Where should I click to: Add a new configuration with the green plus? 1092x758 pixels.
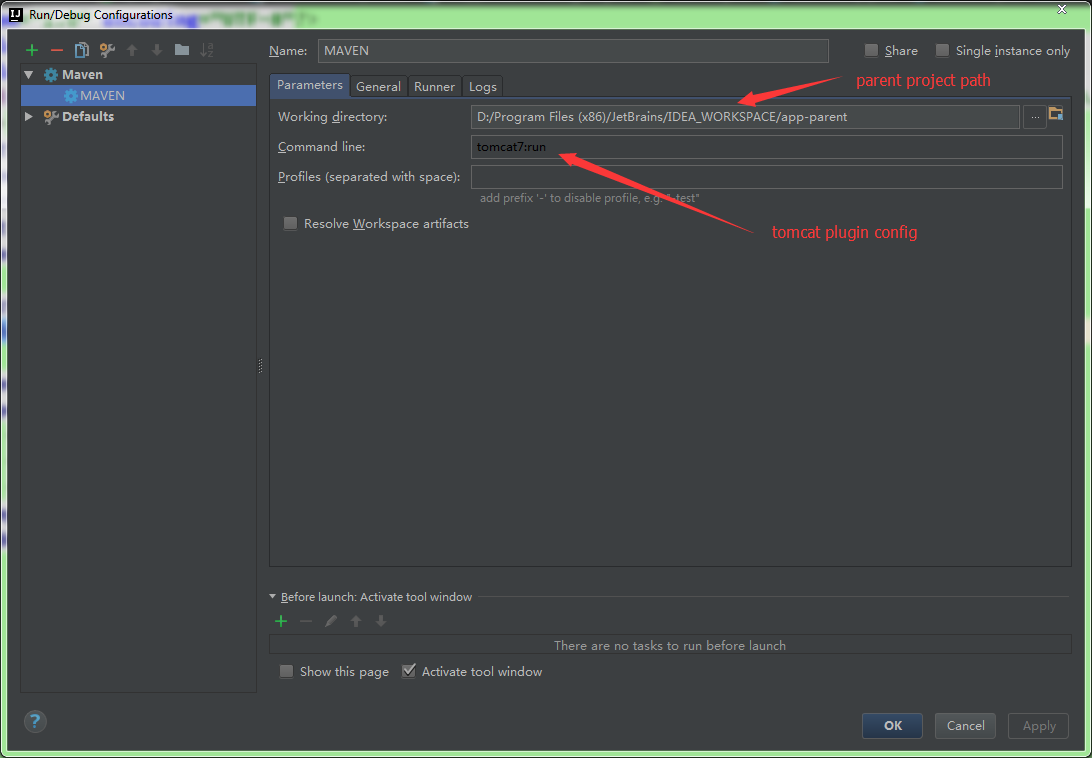31,50
